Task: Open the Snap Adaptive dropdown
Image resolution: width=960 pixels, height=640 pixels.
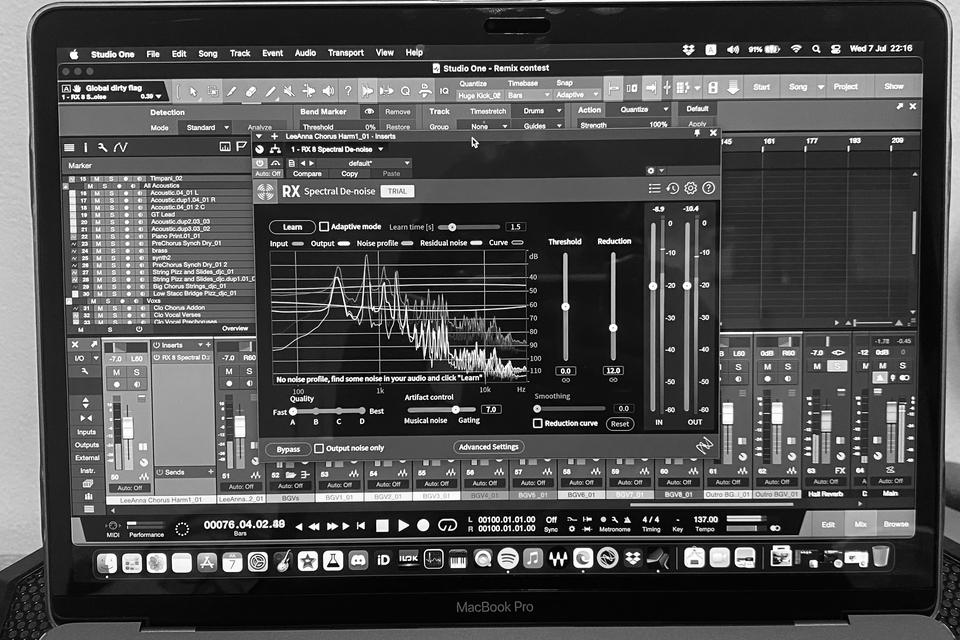Action: [576, 95]
